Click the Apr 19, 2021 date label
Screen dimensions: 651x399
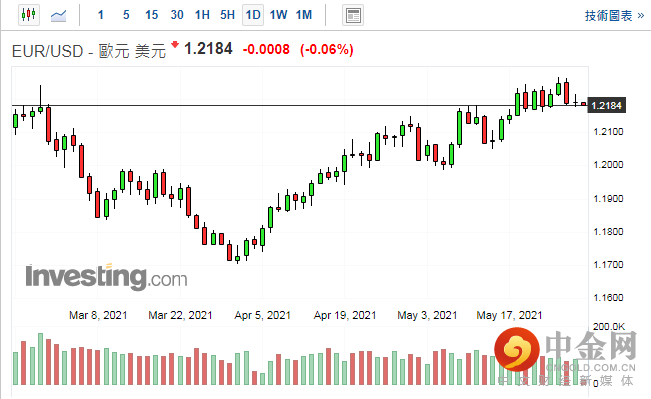click(x=345, y=316)
